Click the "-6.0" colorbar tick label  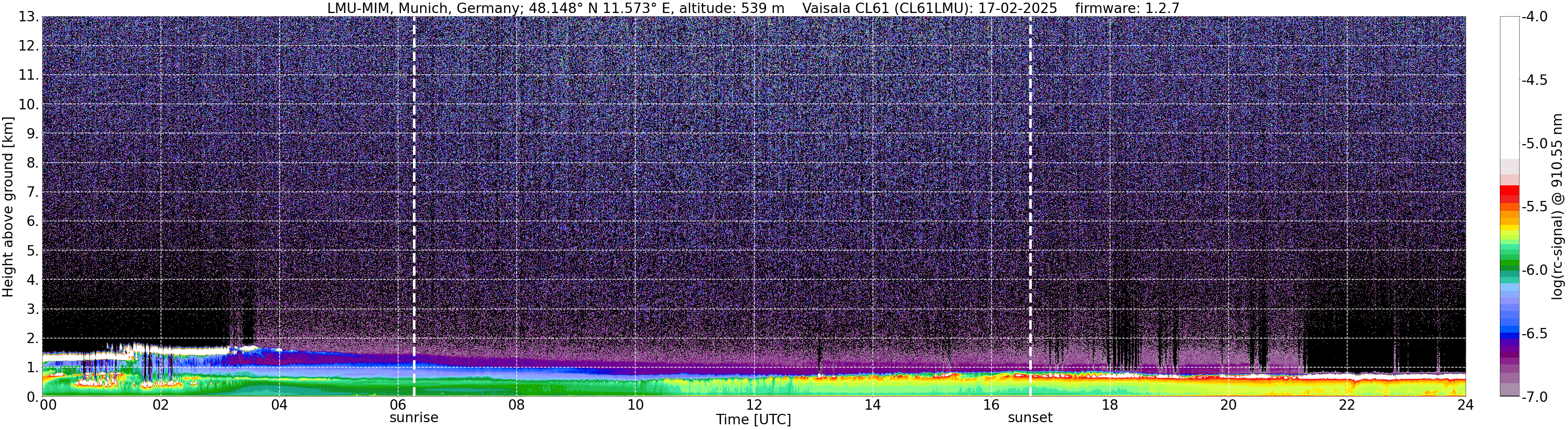point(1535,270)
